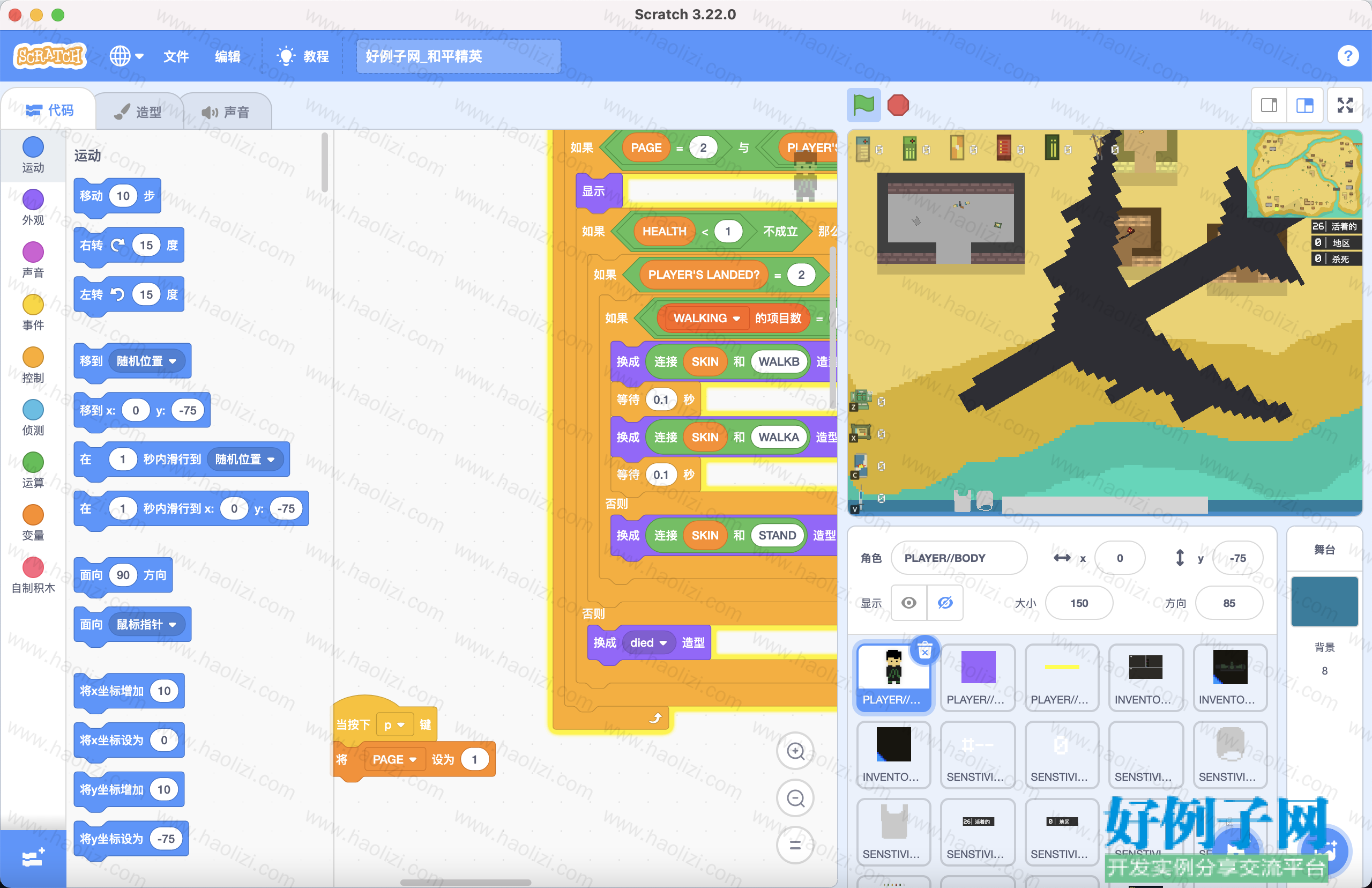Click the green flag to run
The width and height of the screenshot is (1372, 888).
click(863, 105)
